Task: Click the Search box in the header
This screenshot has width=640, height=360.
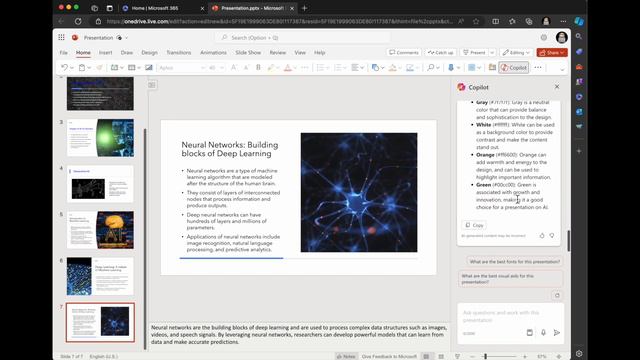Action: pos(303,38)
